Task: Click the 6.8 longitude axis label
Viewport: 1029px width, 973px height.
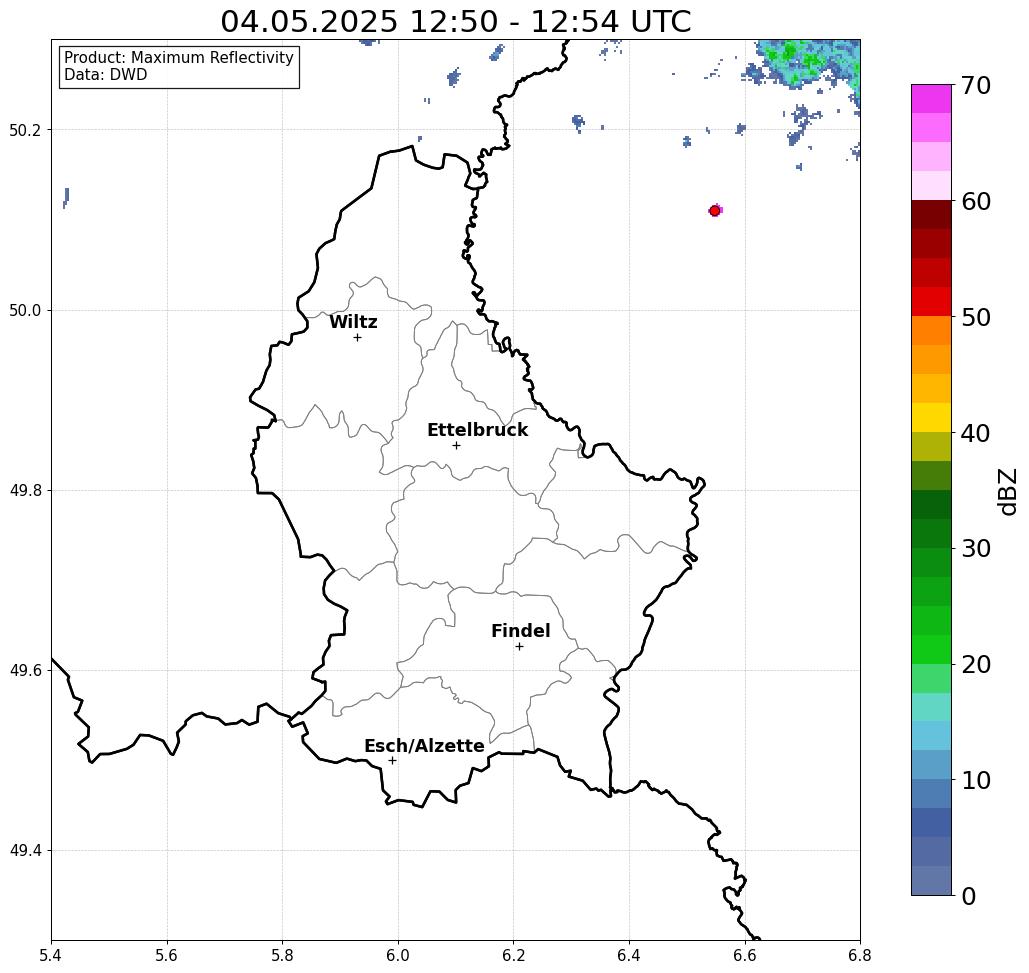Action: tap(860, 955)
